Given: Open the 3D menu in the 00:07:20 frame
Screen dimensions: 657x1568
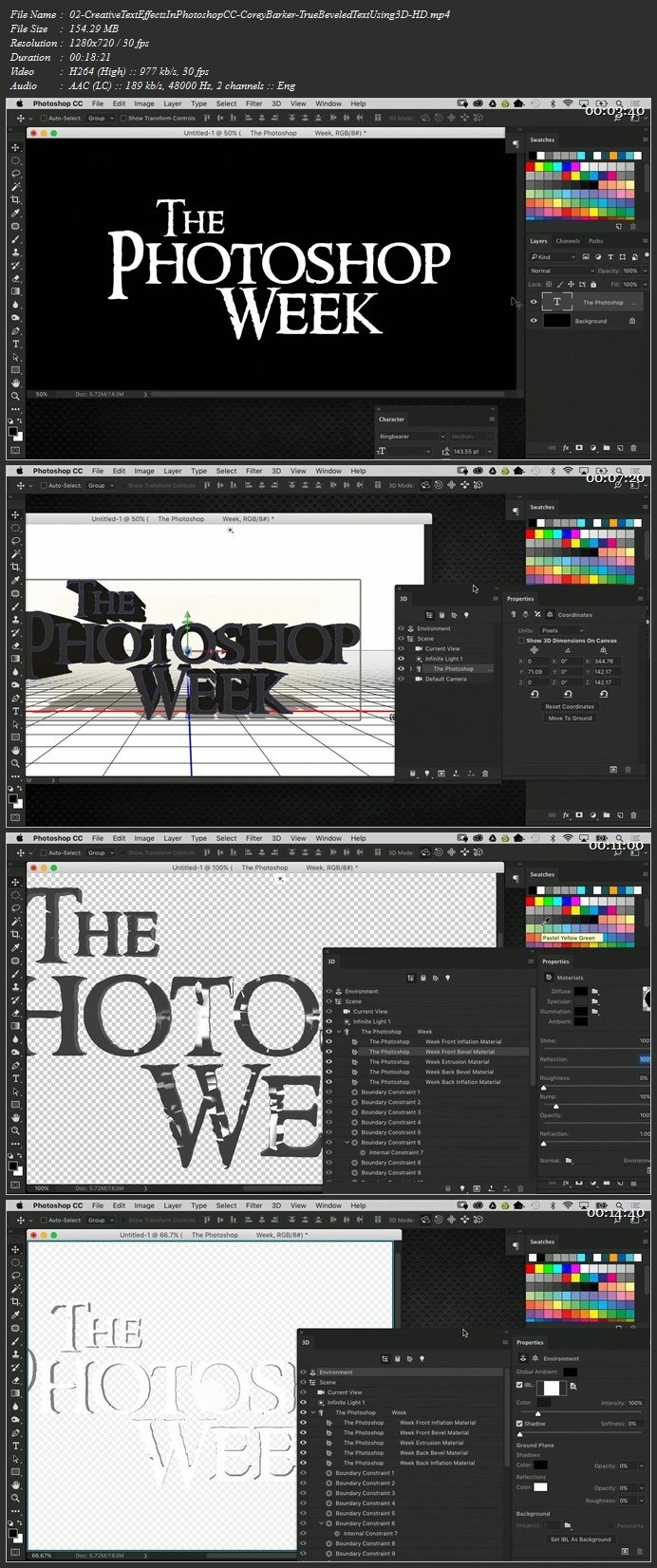Looking at the screenshot, I should pyautogui.click(x=276, y=471).
